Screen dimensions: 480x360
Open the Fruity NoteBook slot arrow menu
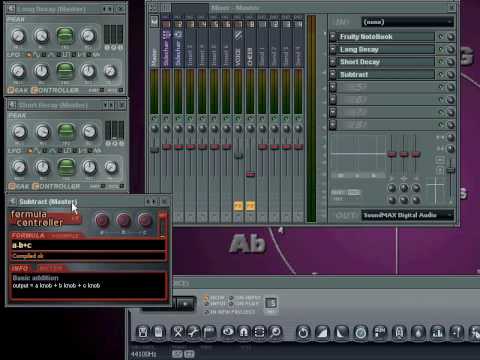(x=333, y=37)
